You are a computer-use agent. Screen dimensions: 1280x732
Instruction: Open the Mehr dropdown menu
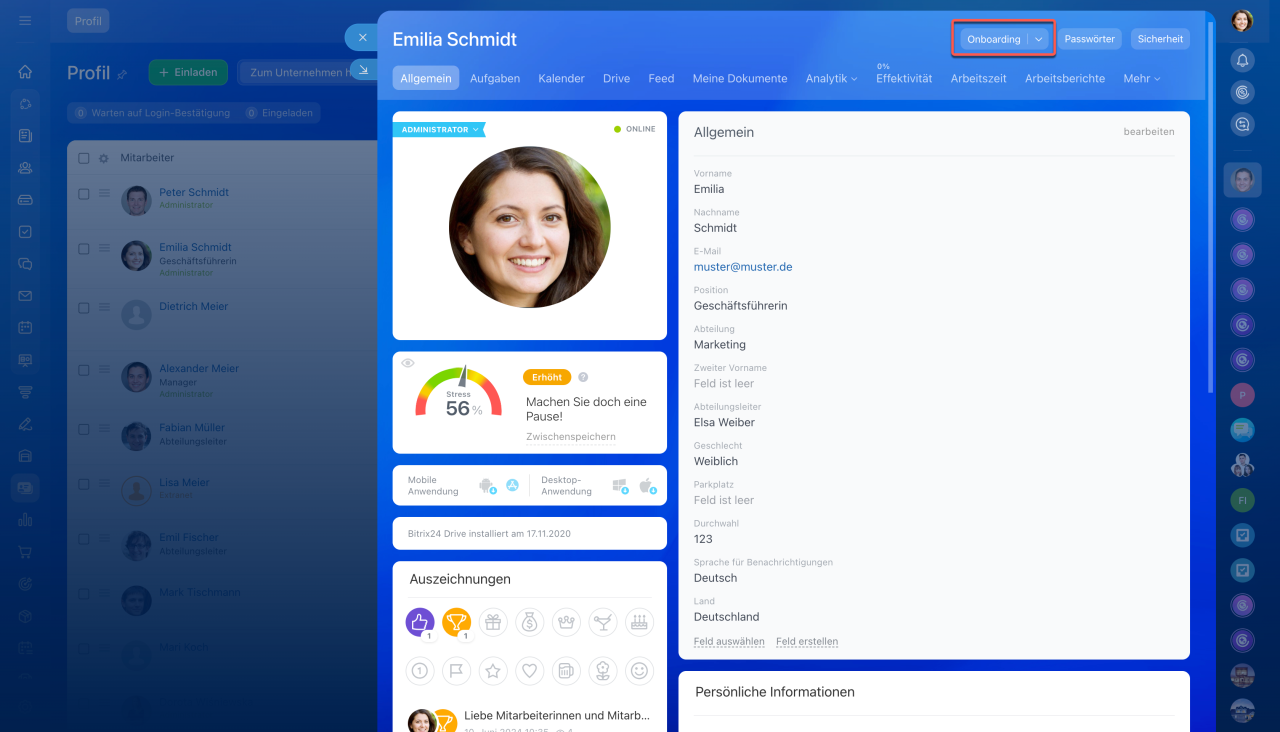coord(1141,78)
